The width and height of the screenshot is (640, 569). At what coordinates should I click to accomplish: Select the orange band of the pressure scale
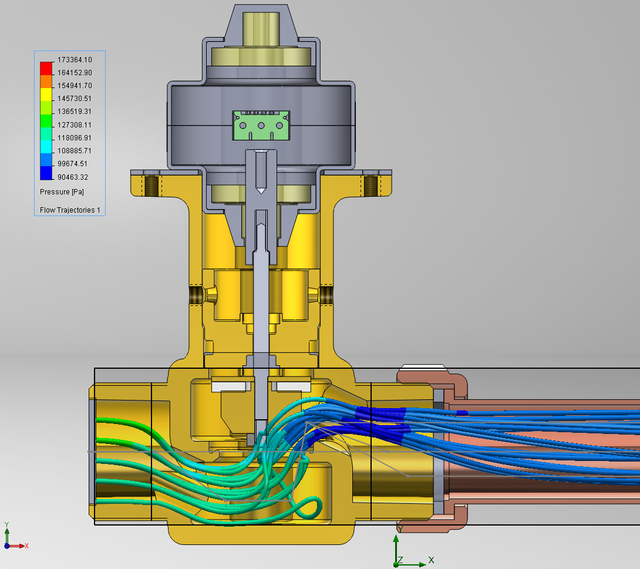(45, 81)
